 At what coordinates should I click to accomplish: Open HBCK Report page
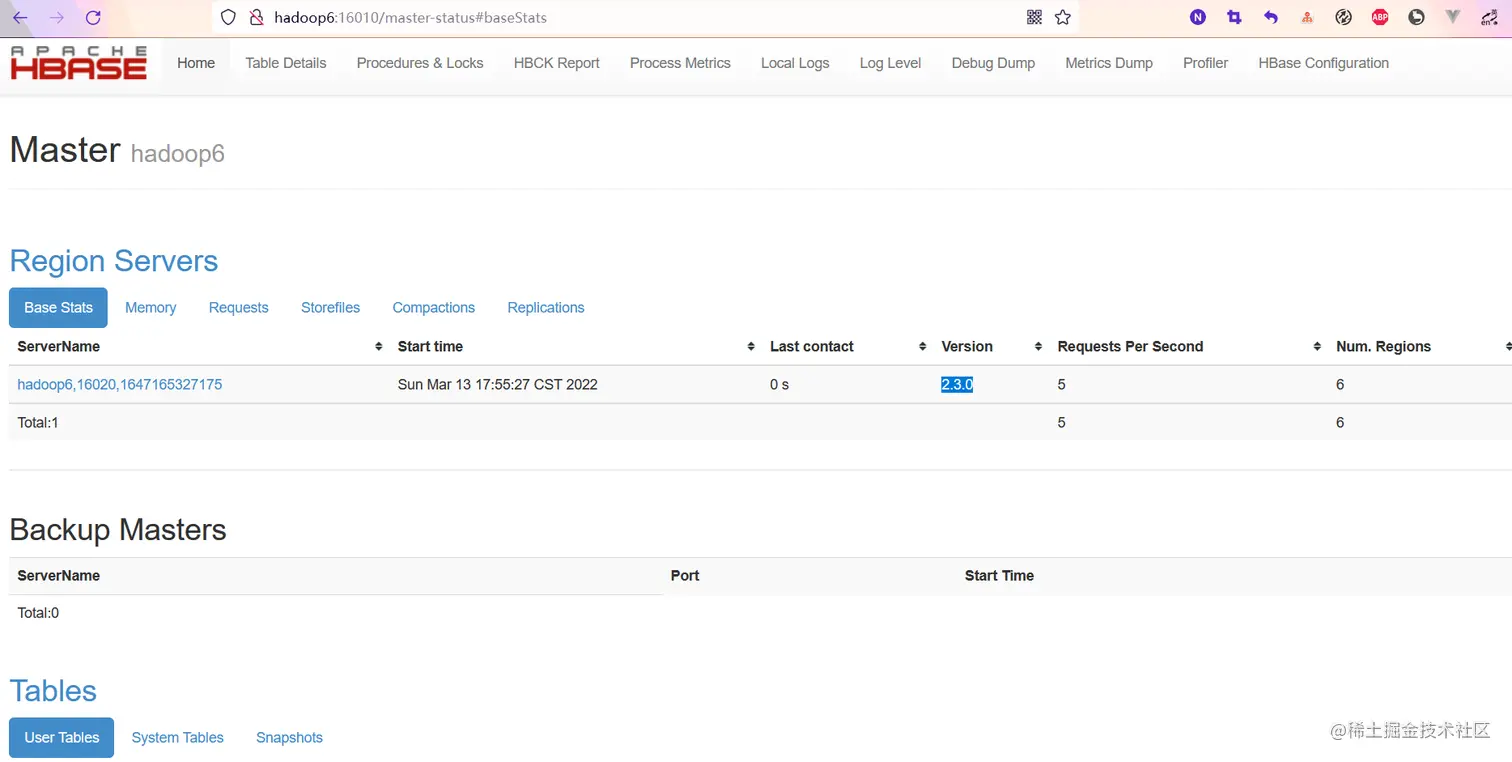(x=557, y=63)
